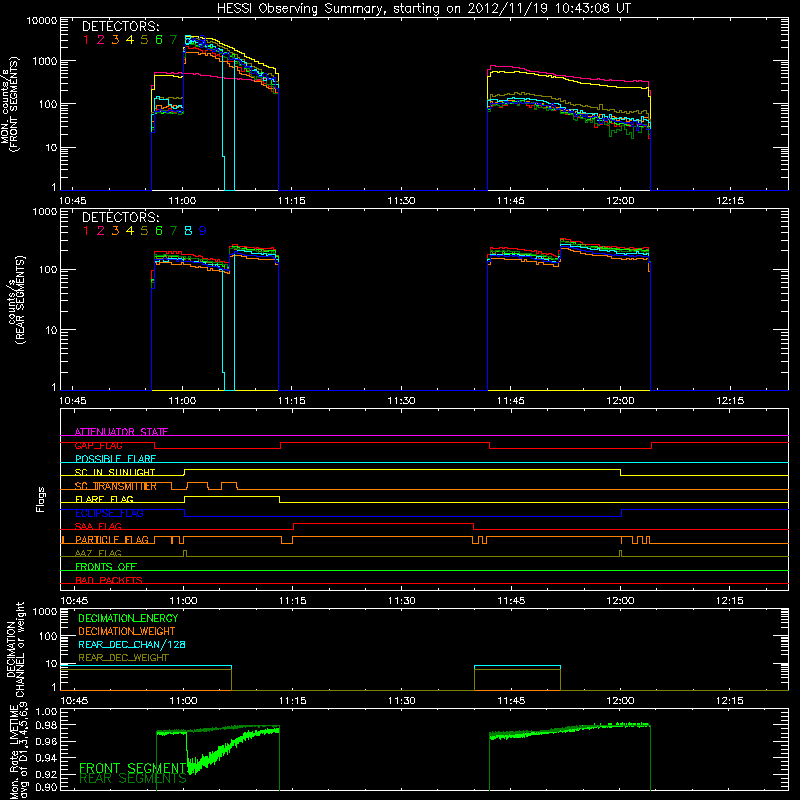Click the 11:30 time tick under the Flags panel
Screen dimensions: 800x800
click(x=402, y=601)
